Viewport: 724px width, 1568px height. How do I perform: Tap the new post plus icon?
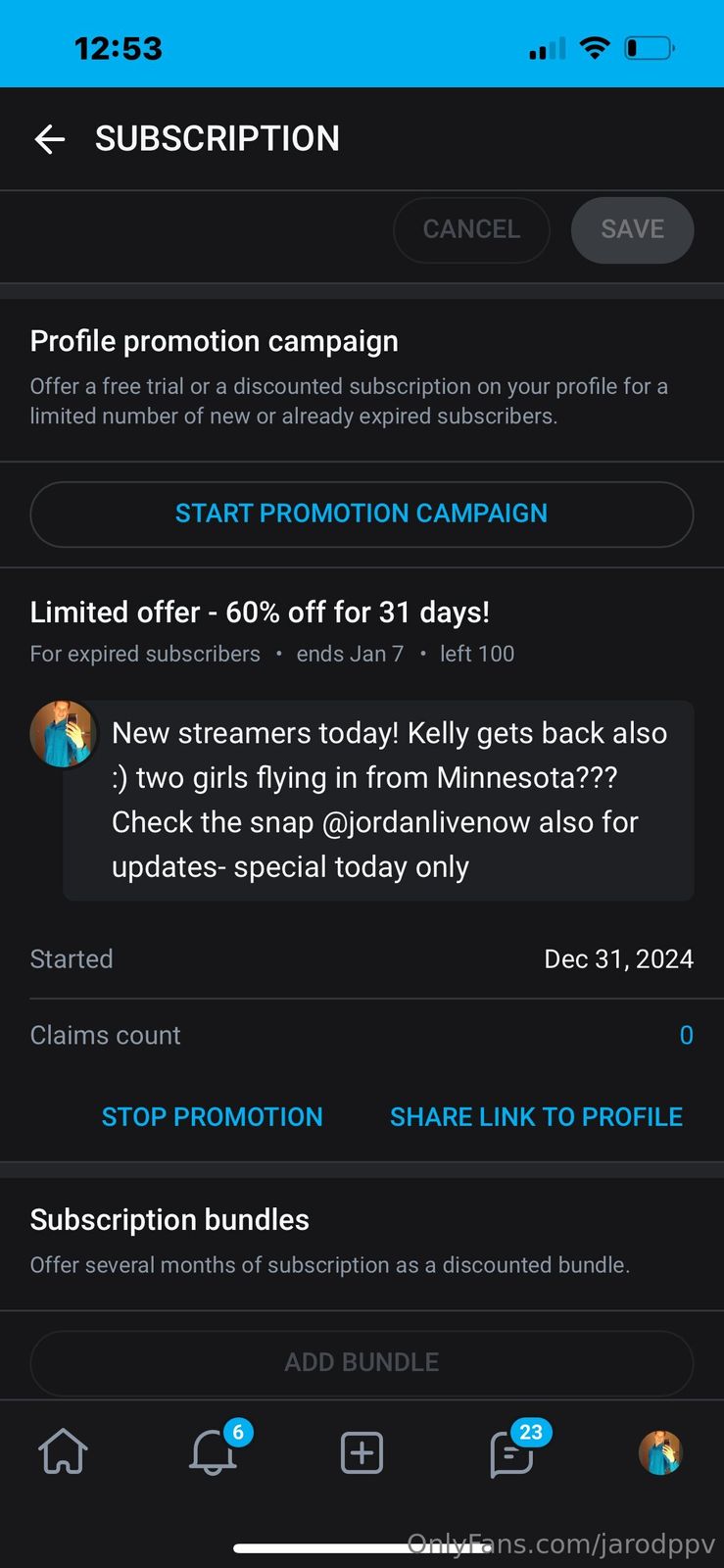coord(362,1452)
